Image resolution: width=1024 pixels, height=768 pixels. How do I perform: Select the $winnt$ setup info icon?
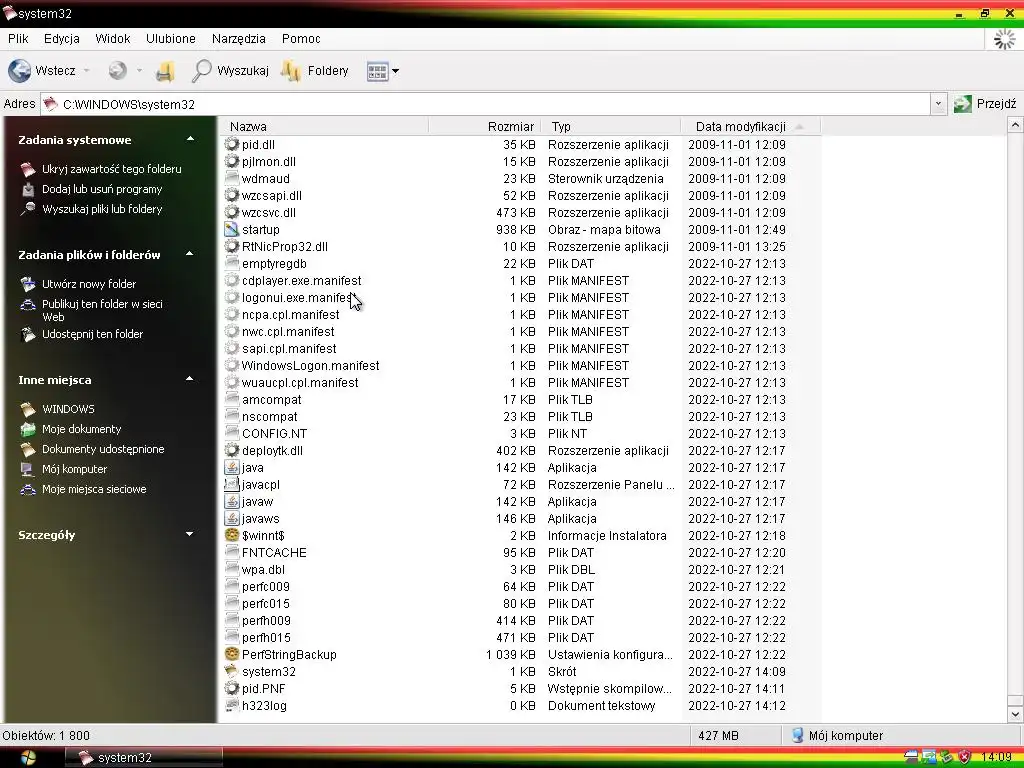[232, 536]
